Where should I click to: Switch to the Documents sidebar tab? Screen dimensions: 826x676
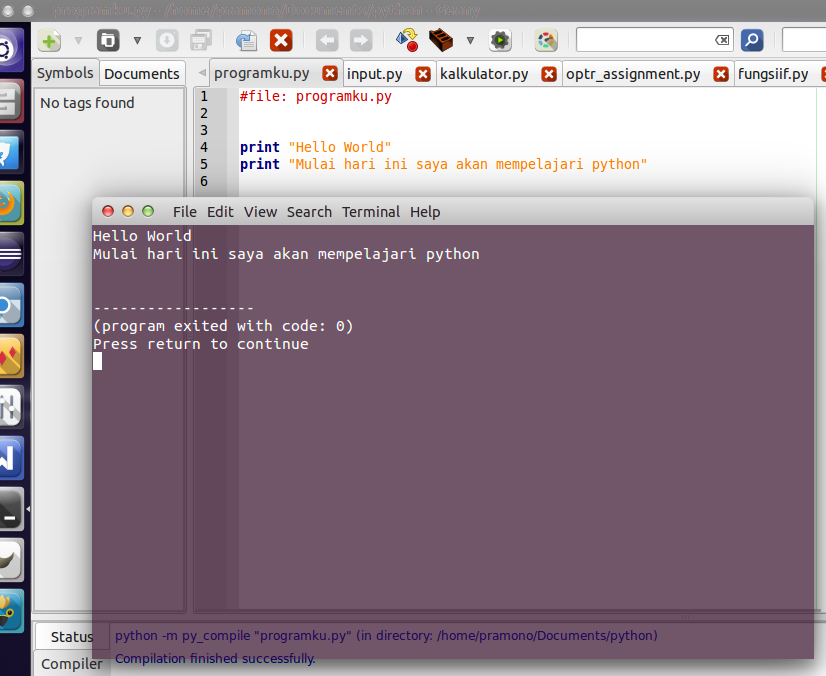coord(142,74)
